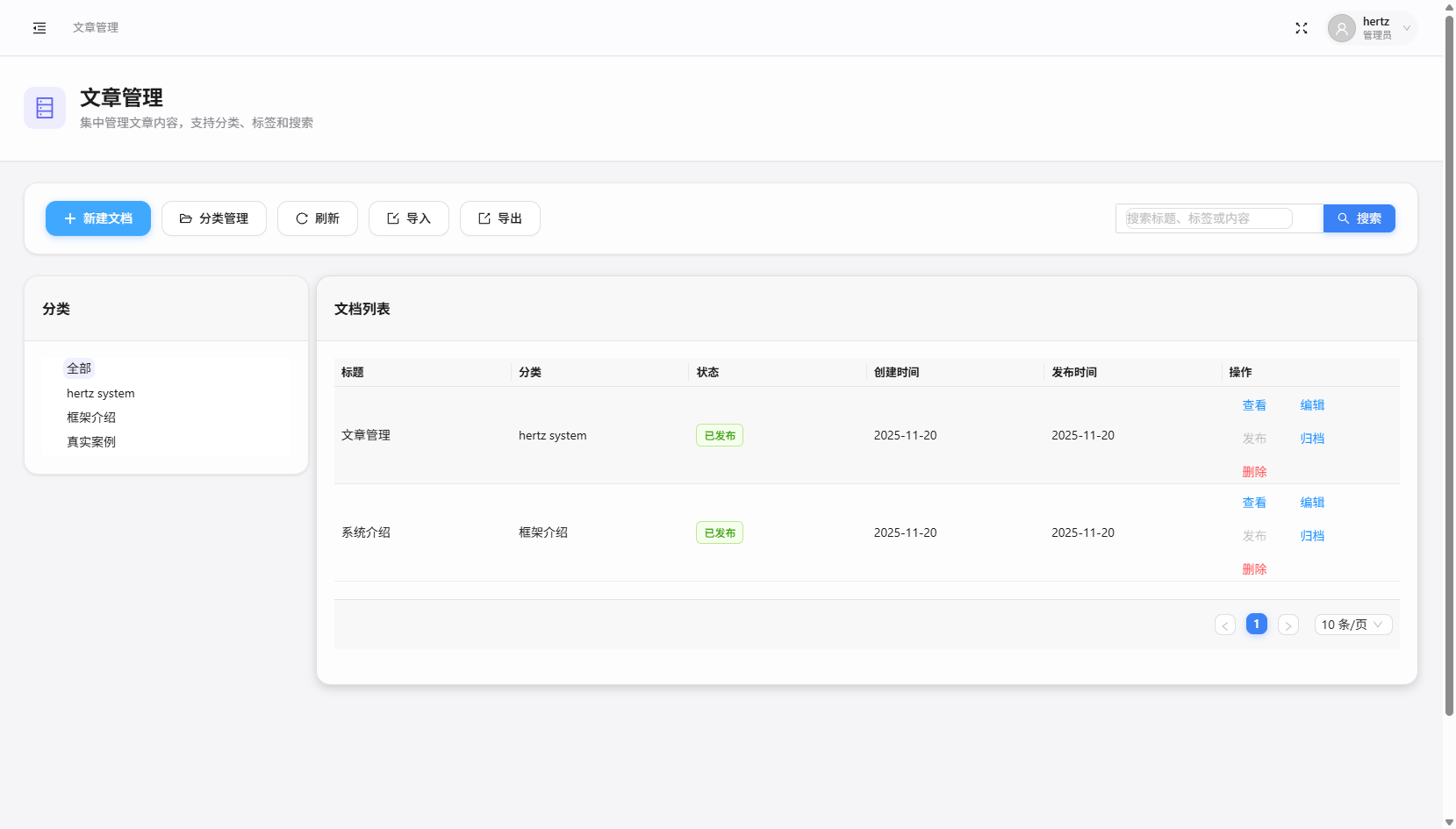
Task: Select the hertz system category
Action: 100,393
